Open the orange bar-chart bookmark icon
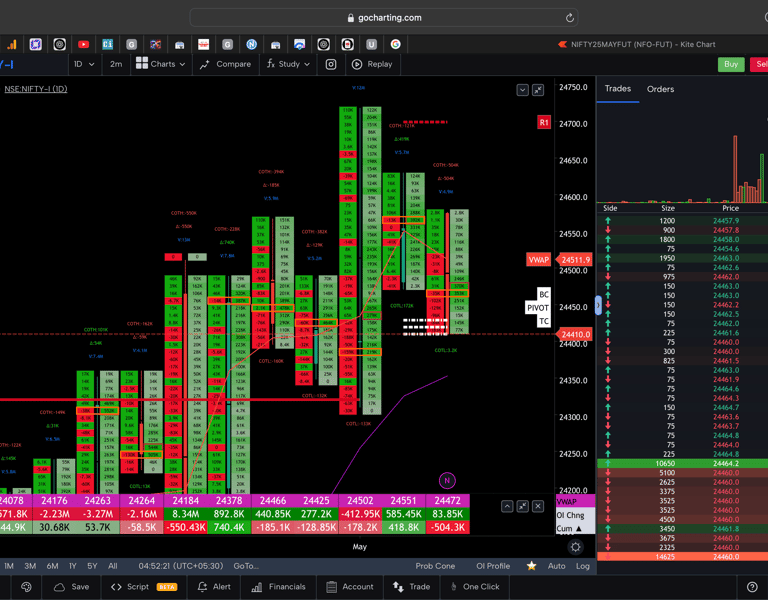768x600 pixels. pos(12,45)
